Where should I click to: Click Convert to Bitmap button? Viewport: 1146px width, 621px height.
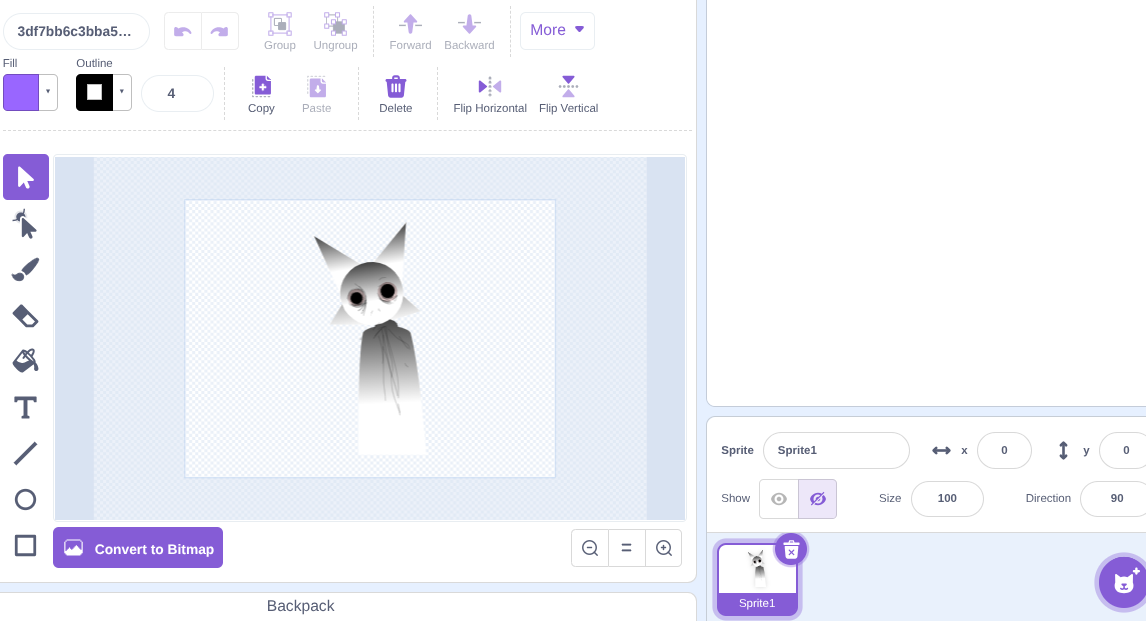coord(138,548)
